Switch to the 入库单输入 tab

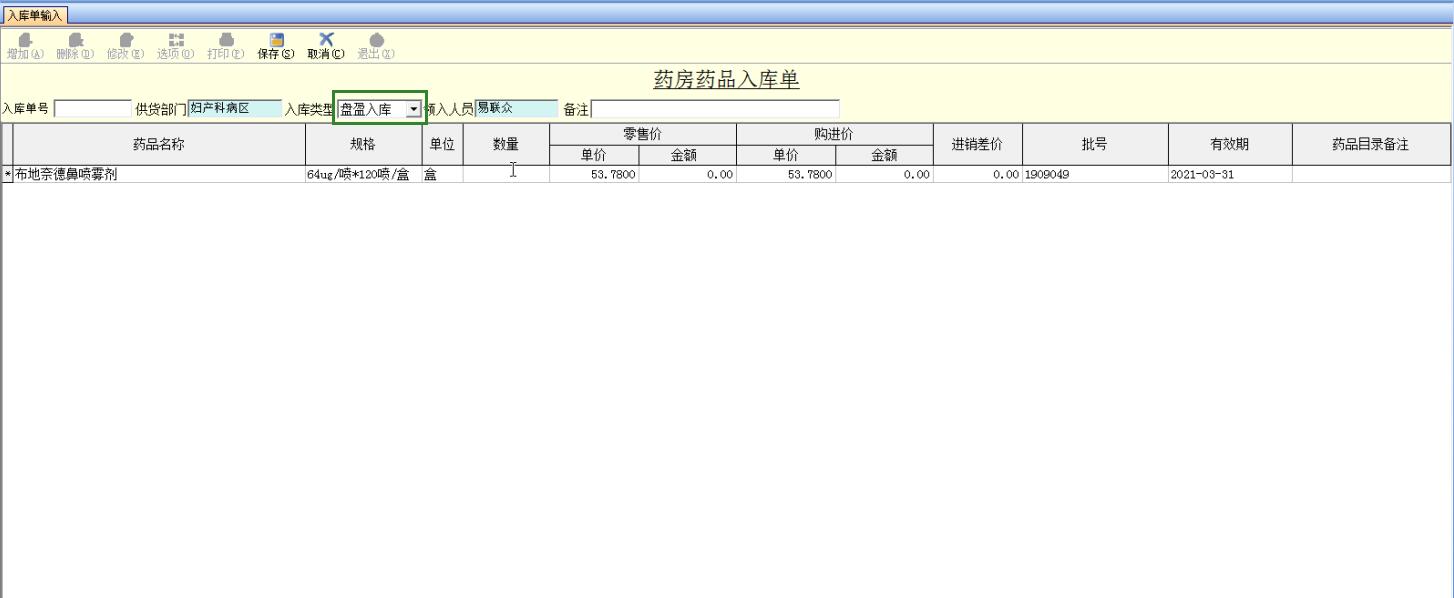(35, 15)
